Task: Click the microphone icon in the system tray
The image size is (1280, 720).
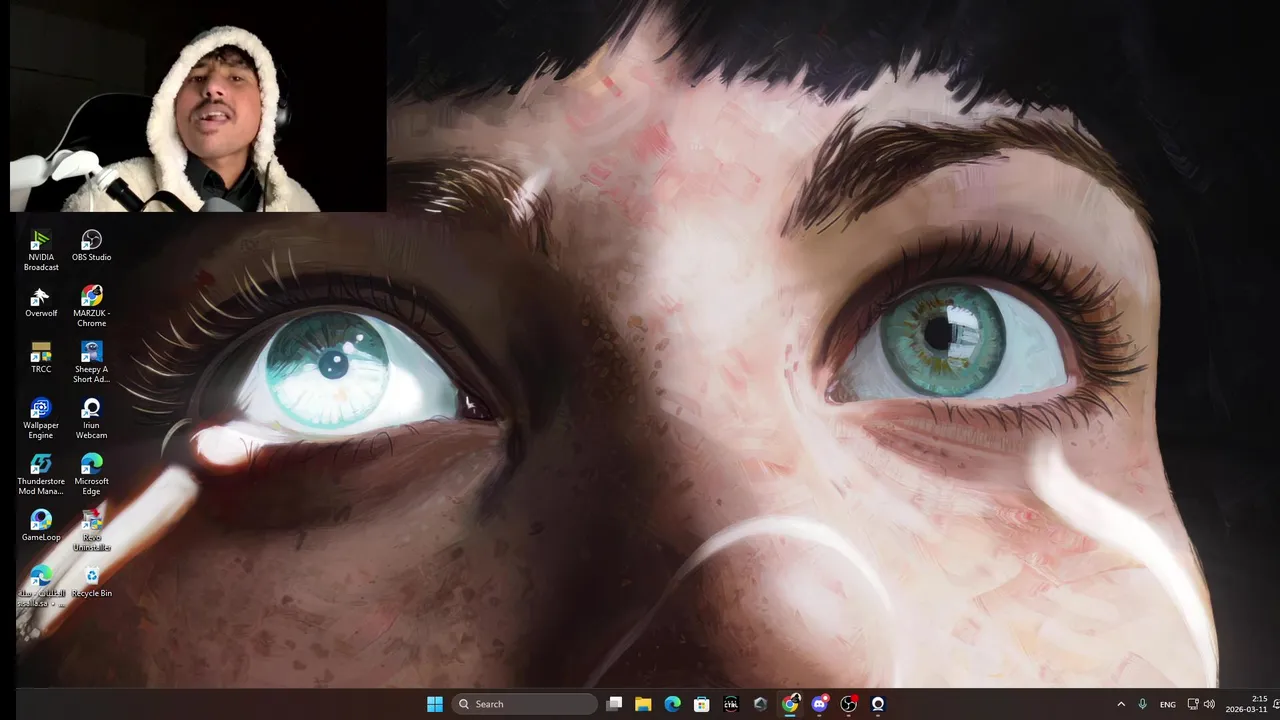Action: tap(1142, 704)
